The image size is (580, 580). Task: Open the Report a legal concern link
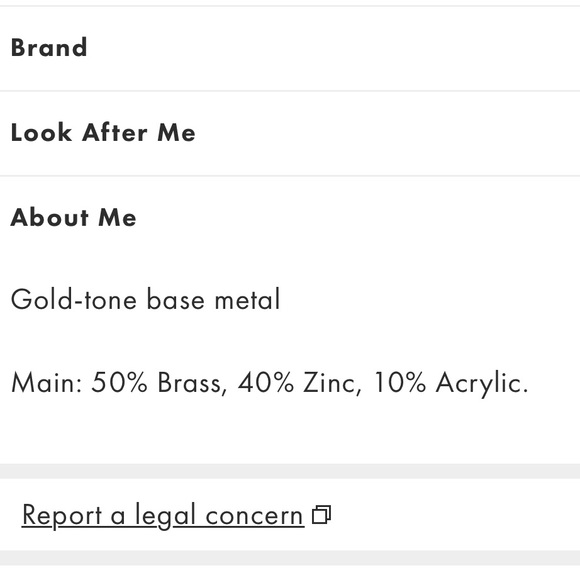(163, 515)
